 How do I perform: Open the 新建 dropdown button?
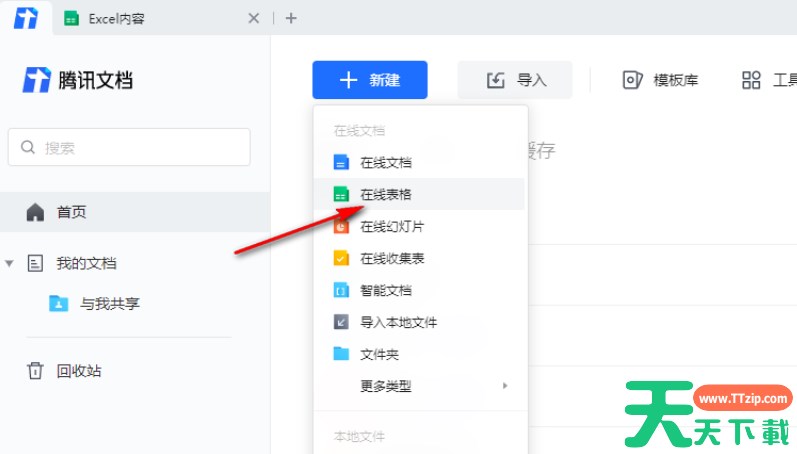[370, 80]
